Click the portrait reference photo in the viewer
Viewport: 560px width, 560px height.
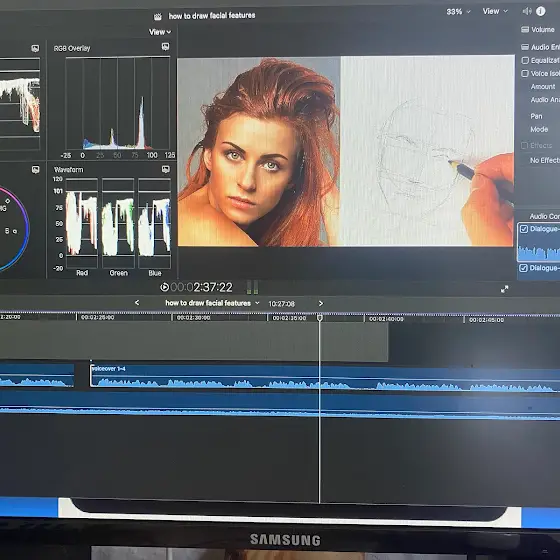click(259, 152)
